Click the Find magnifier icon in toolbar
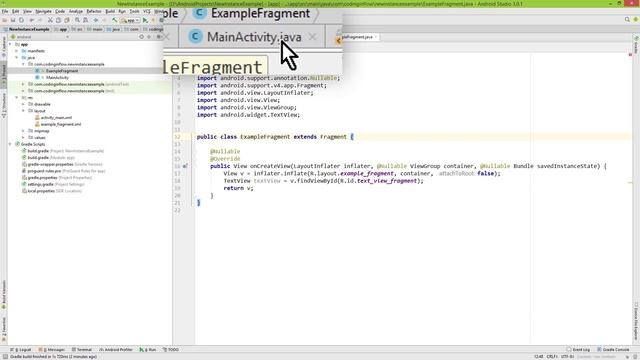This screenshot has width=640, height=360. tap(77, 20)
